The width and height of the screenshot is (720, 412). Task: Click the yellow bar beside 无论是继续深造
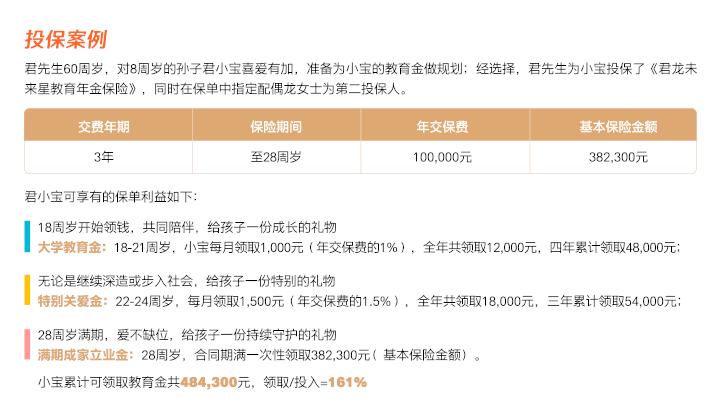27,290
